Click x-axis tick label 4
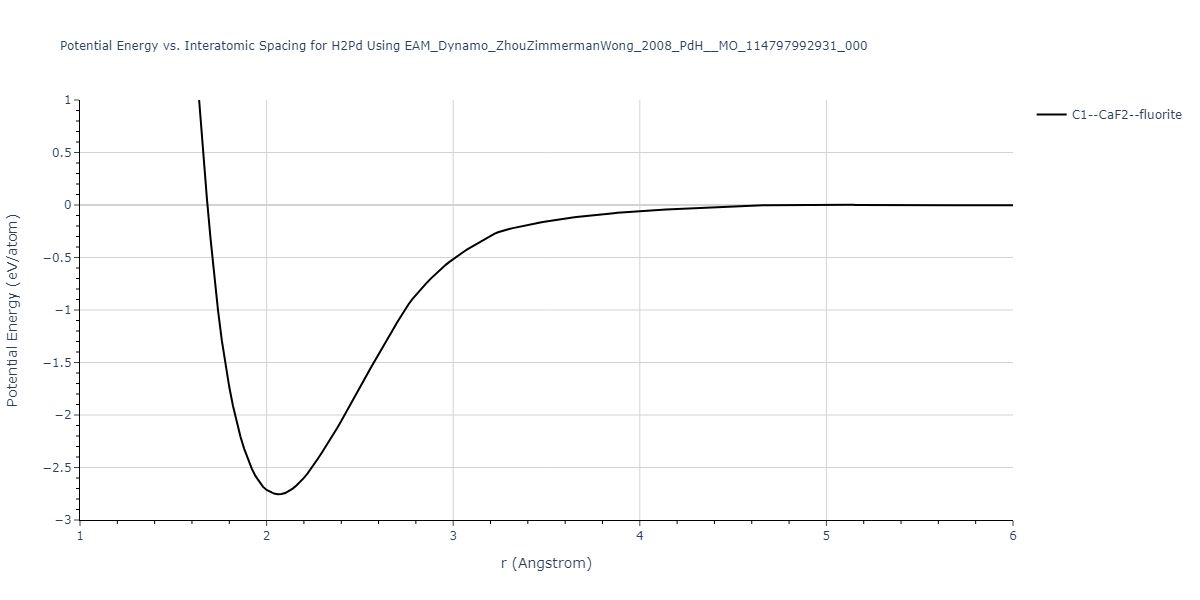The image size is (1200, 600). [x=639, y=536]
